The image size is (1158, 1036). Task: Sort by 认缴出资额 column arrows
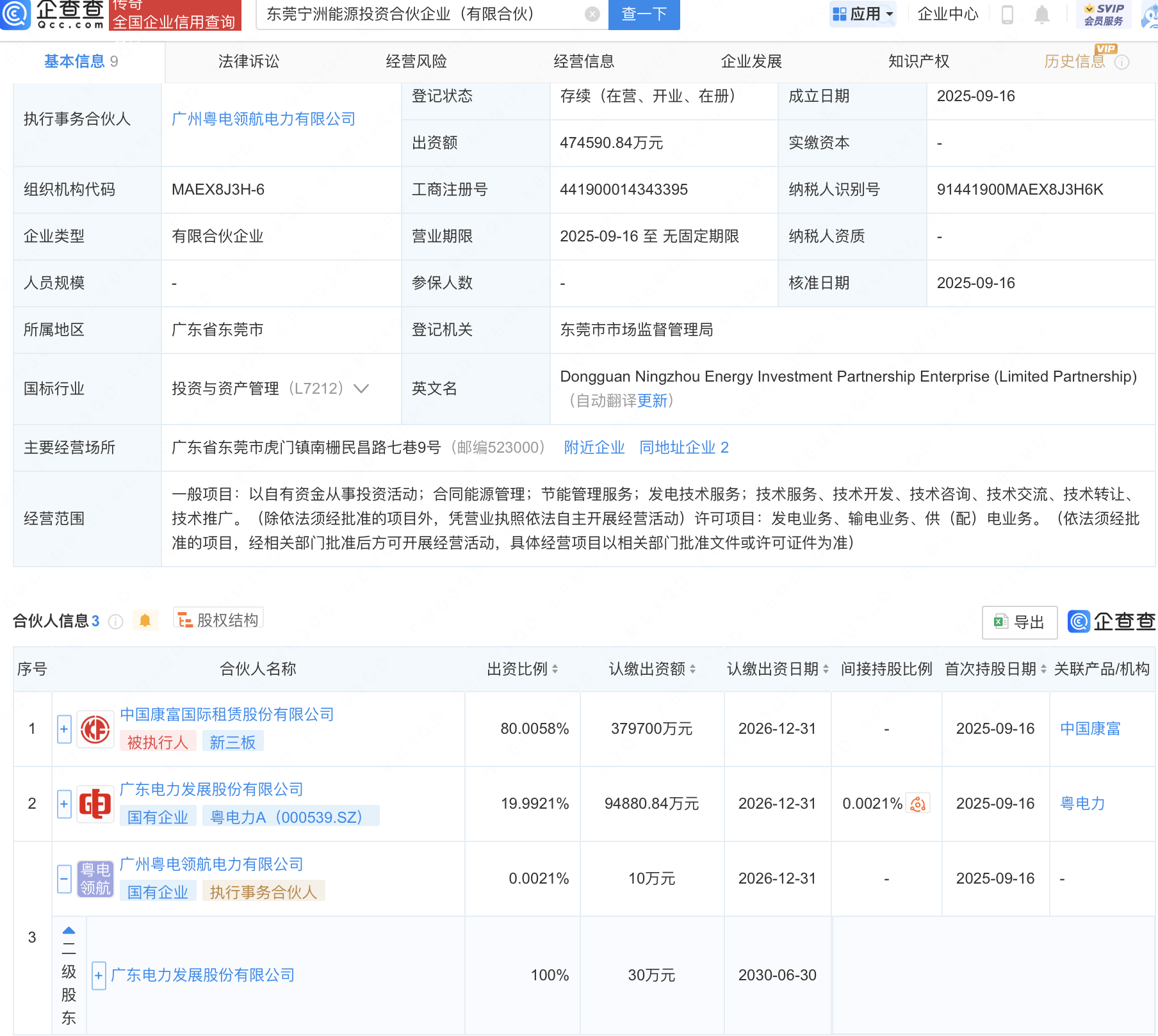[692, 669]
